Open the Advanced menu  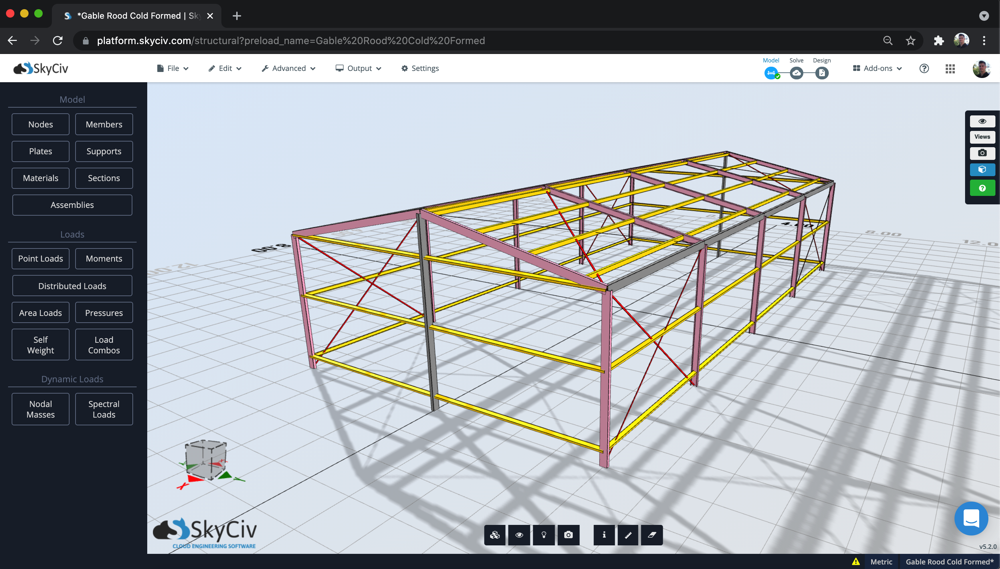pyautogui.click(x=288, y=68)
